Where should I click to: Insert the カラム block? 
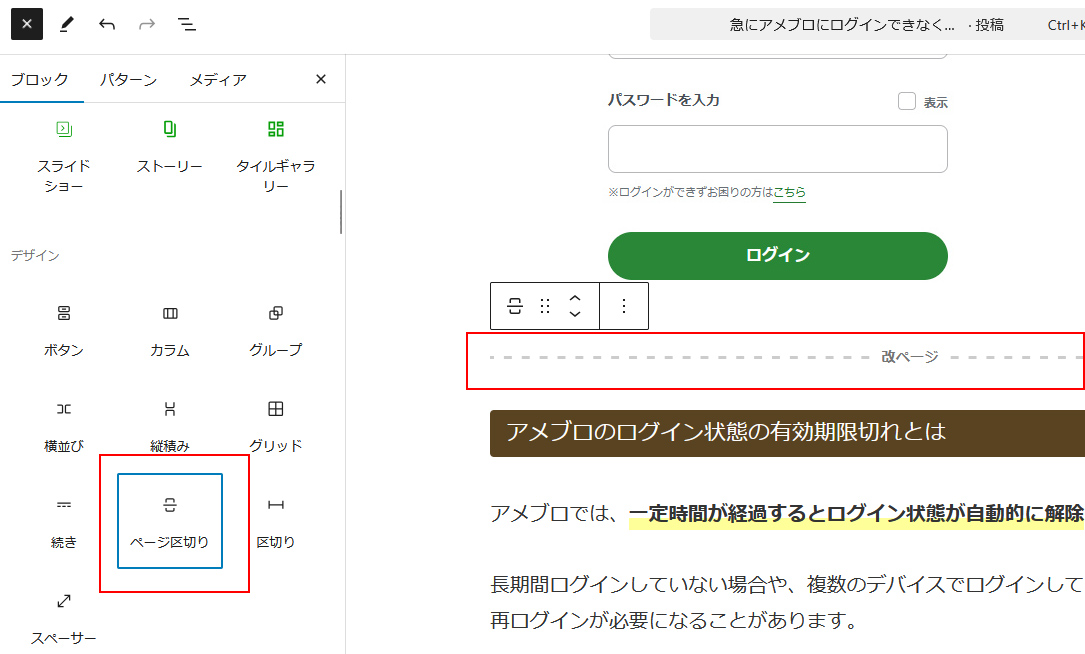click(169, 313)
